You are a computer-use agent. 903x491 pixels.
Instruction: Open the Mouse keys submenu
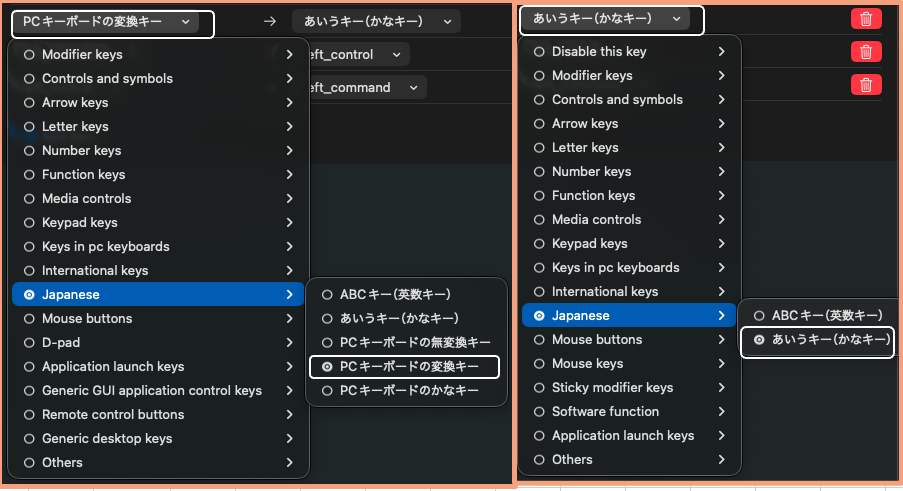point(587,364)
